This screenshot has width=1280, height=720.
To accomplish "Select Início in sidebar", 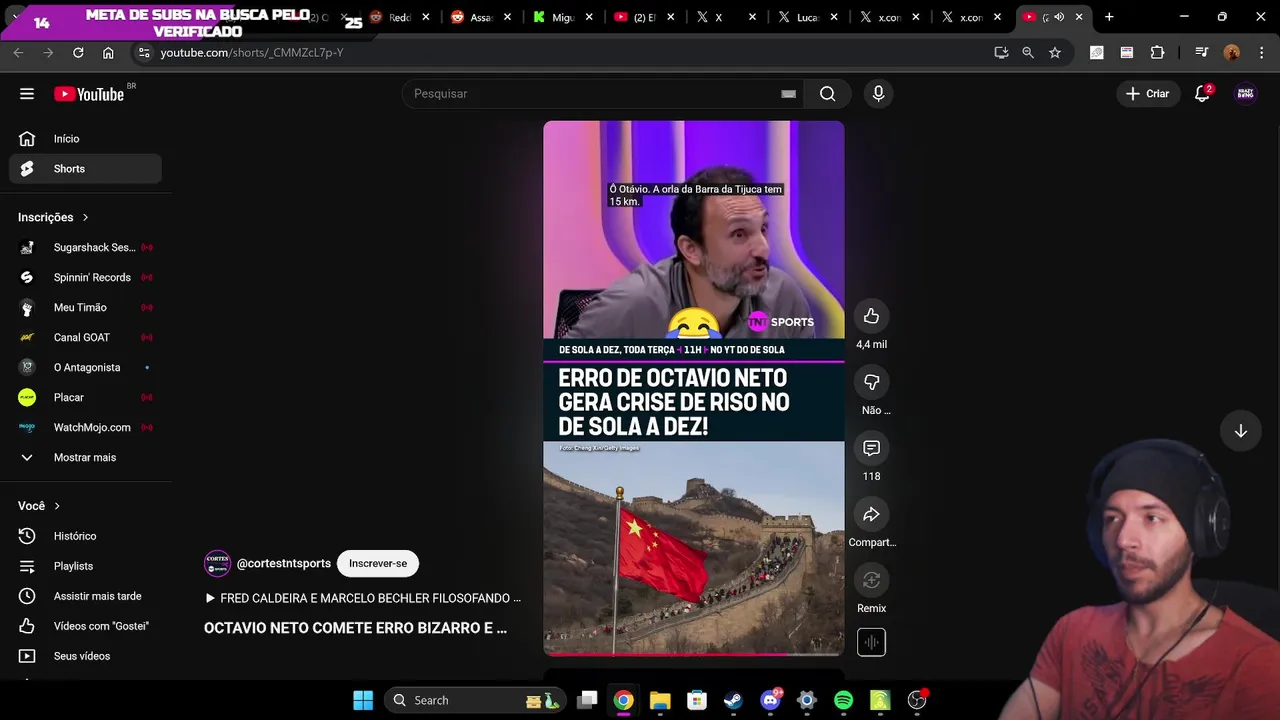I will coord(85,139).
